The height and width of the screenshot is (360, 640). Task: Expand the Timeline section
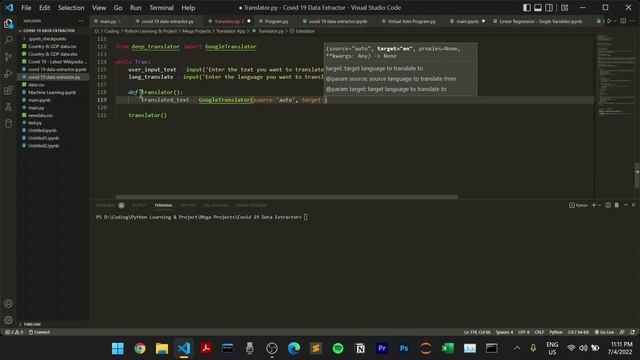32,324
